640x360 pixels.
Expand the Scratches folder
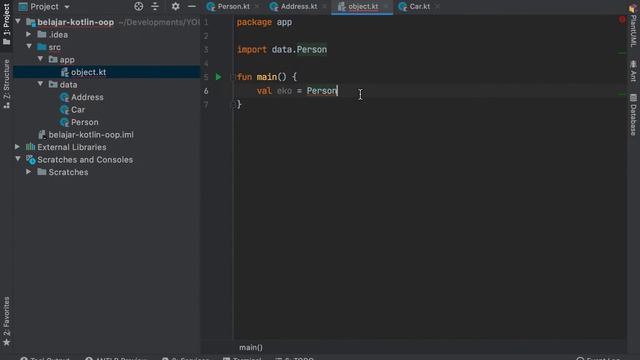(x=29, y=172)
